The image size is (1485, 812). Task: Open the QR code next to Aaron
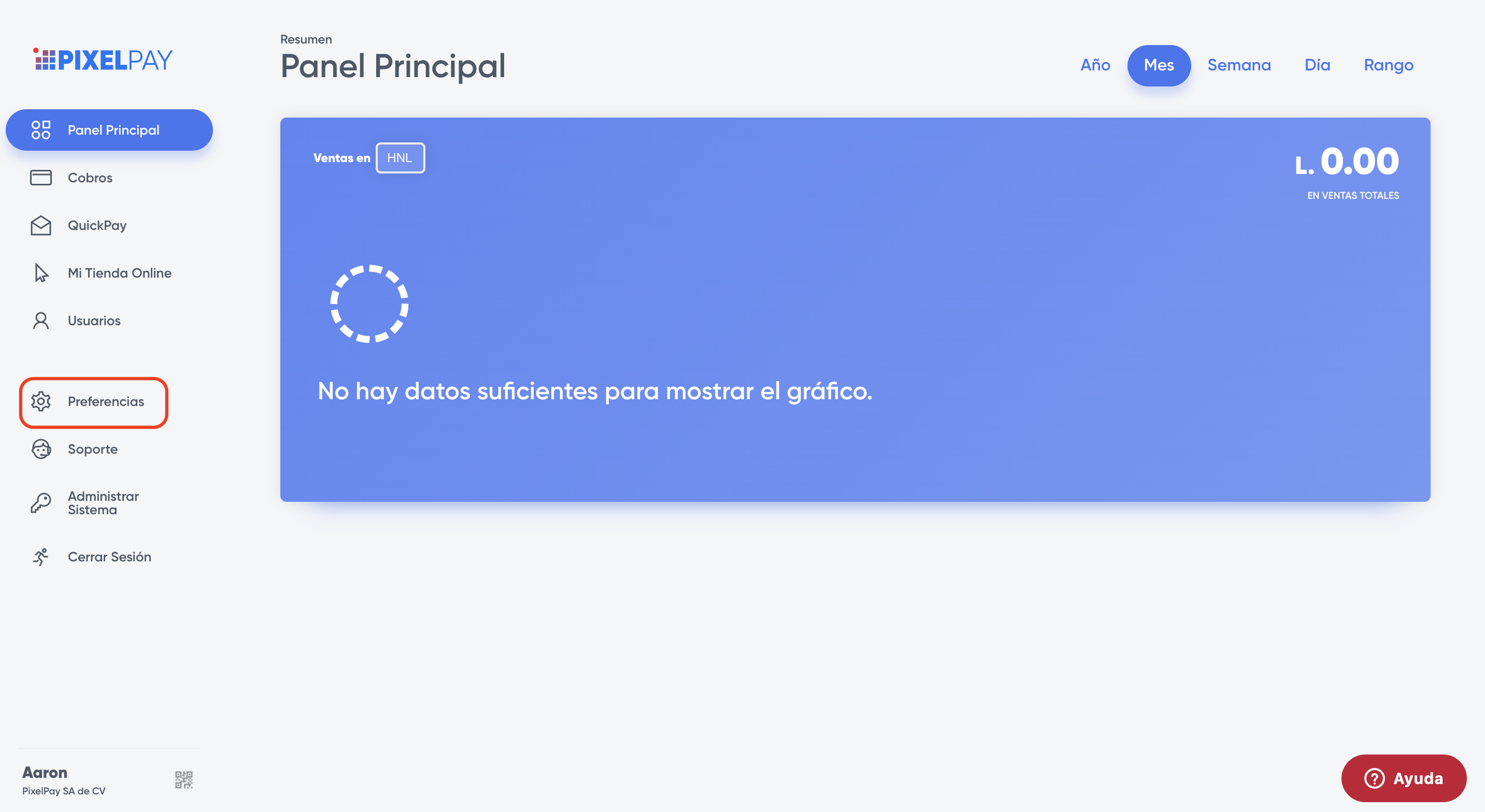[184, 780]
